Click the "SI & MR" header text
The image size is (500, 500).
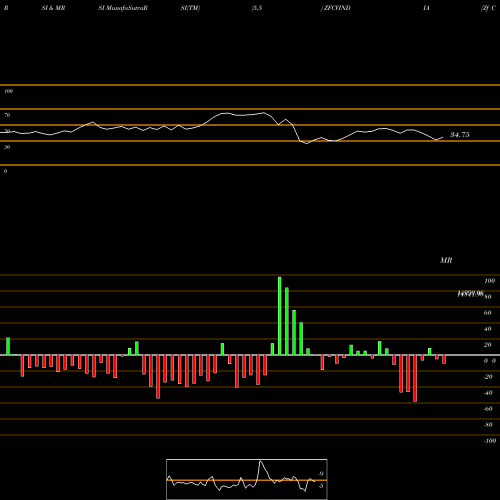tap(53, 8)
